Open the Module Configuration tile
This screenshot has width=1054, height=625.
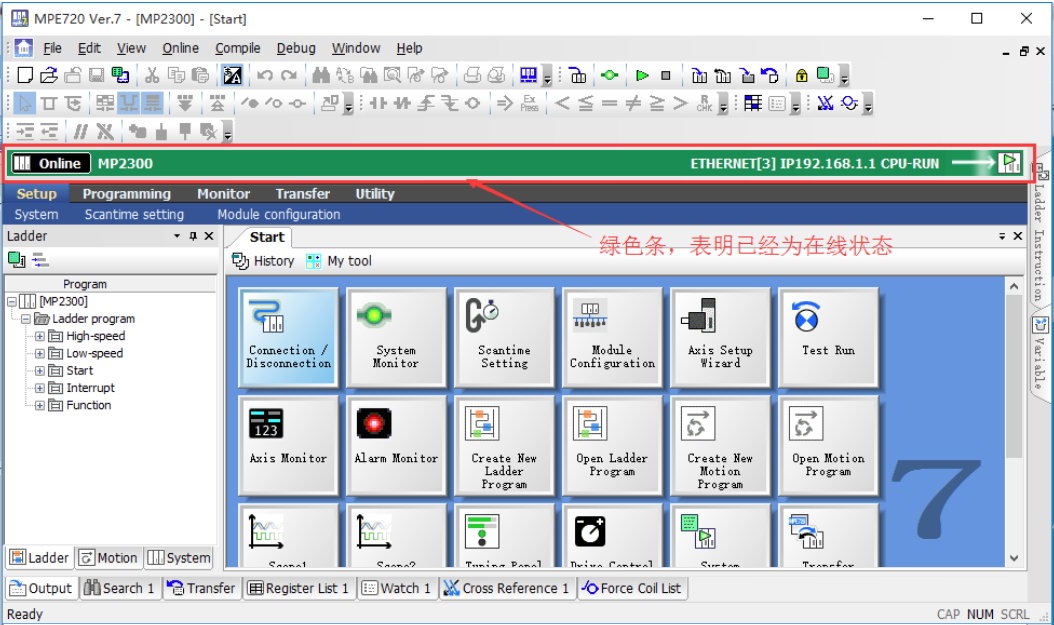[x=612, y=337]
